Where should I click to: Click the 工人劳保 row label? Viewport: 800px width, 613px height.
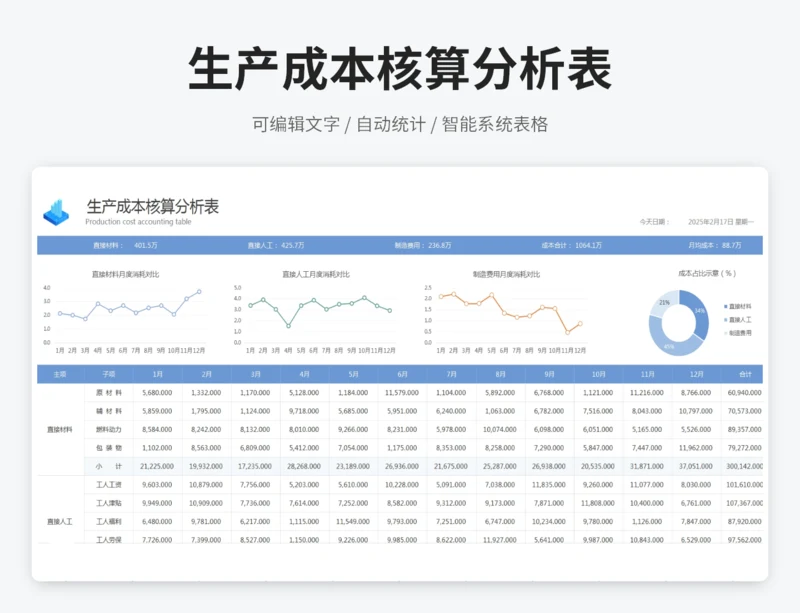coord(109,540)
